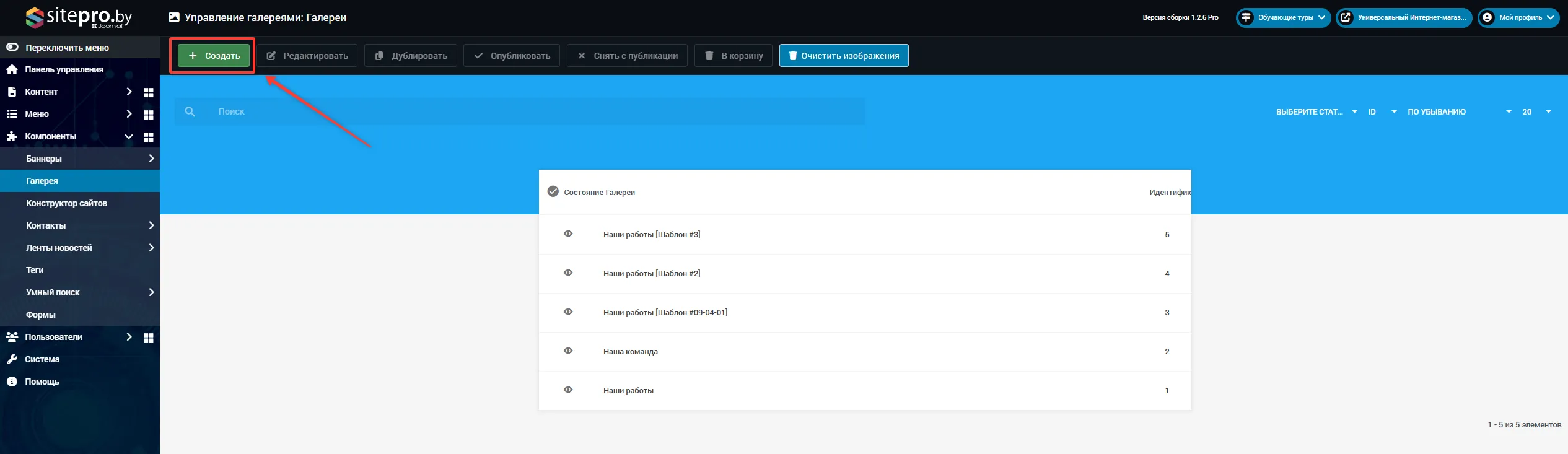Viewport: 1568px width, 454px height.
Task: Open the Выберите статус filter dropdown
Action: pos(1316,112)
